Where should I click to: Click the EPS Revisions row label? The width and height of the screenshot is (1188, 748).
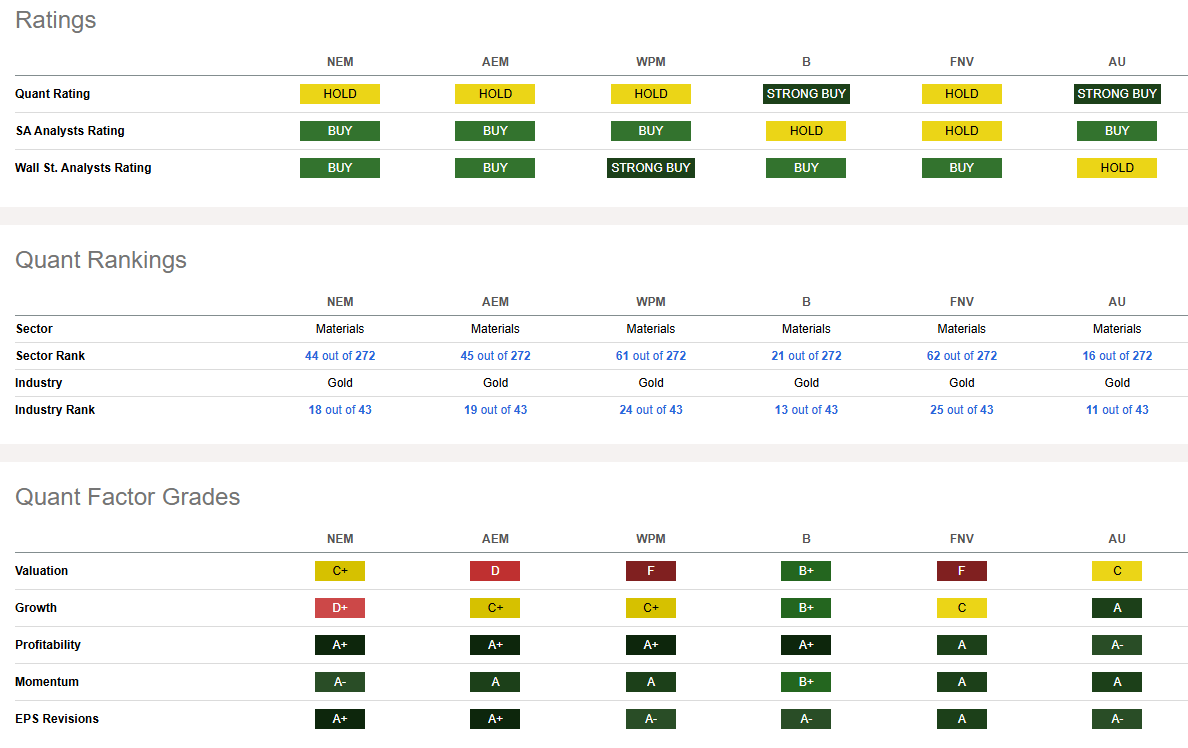point(57,719)
